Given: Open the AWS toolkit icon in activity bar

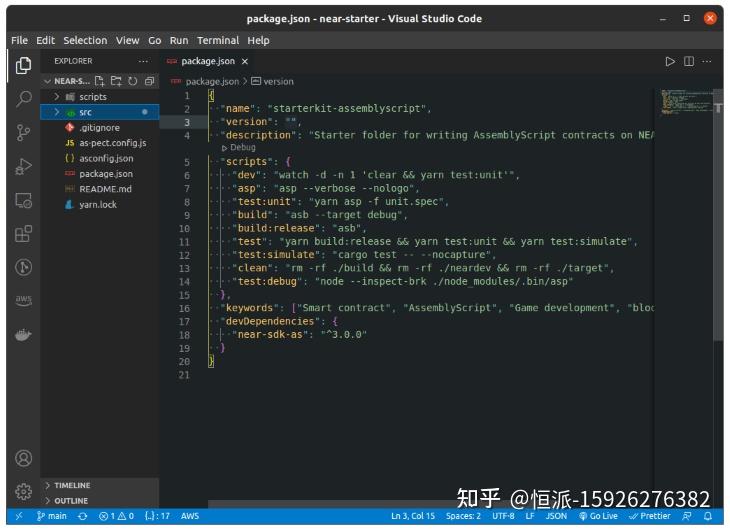Looking at the screenshot, I should pos(23,301).
